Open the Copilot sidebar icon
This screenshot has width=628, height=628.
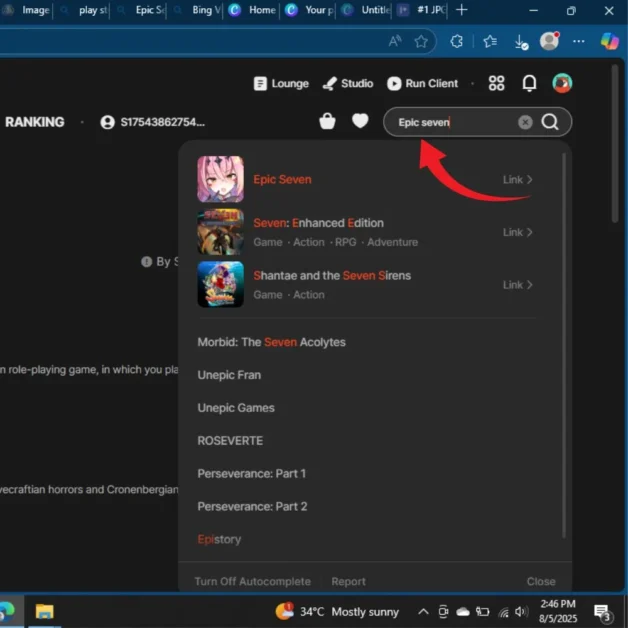609,41
